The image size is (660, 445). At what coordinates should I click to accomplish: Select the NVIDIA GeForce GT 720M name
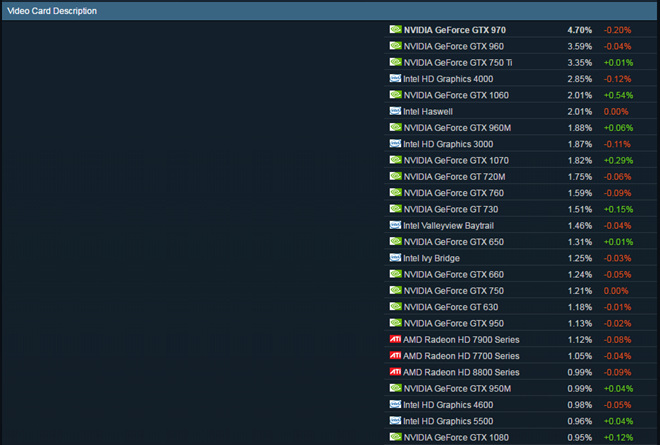tap(455, 177)
